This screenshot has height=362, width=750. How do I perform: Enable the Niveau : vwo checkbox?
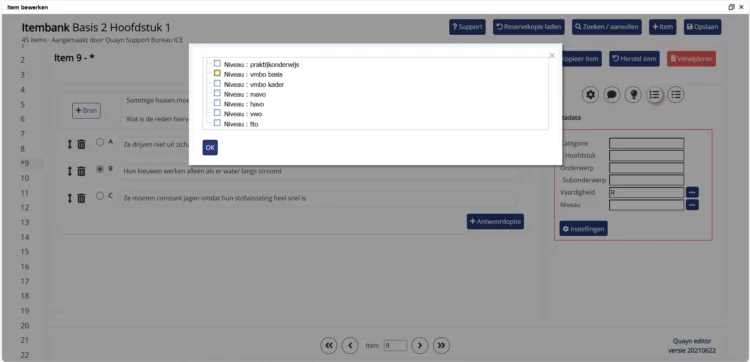pyautogui.click(x=217, y=113)
